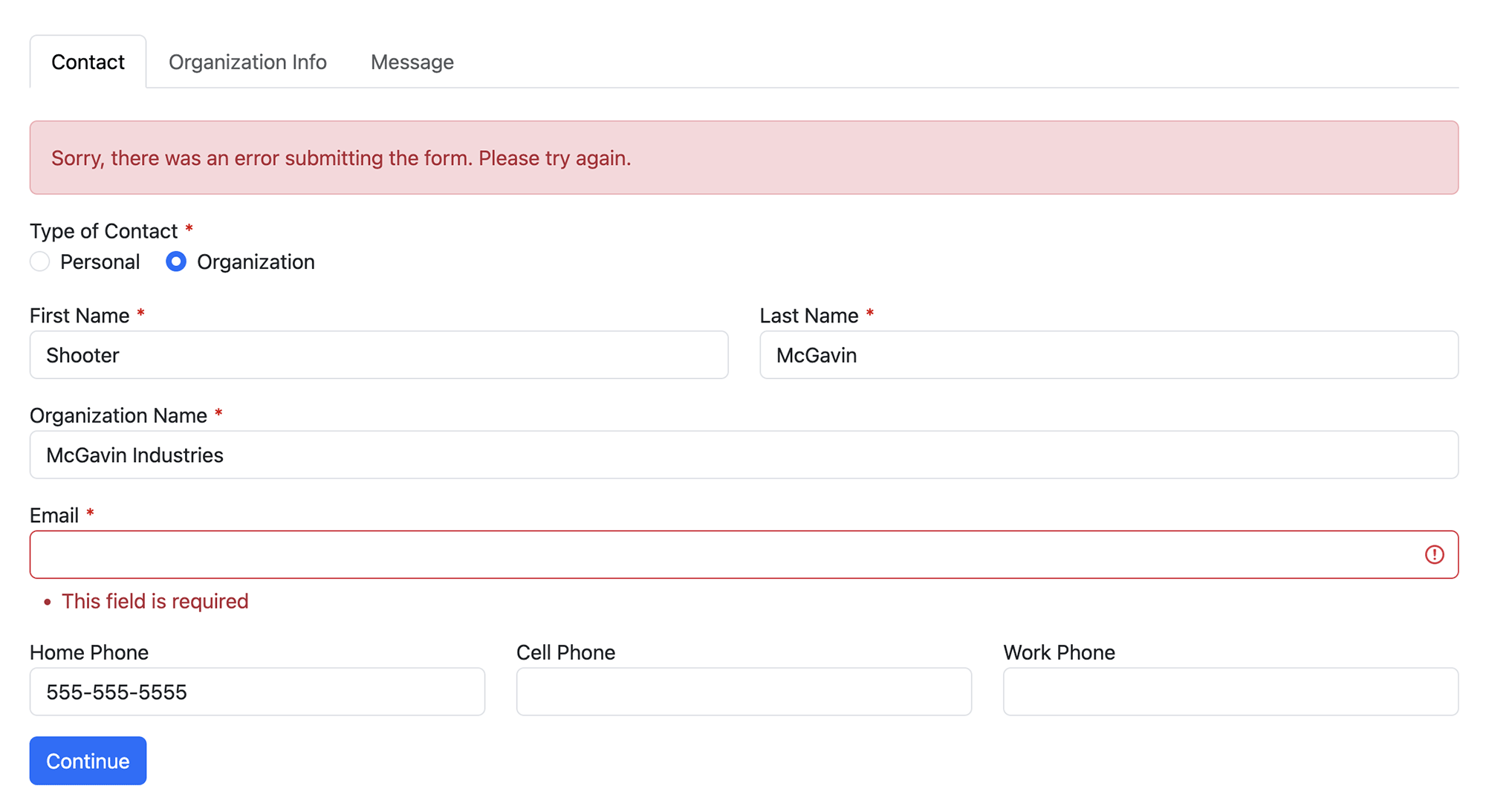Viewport: 1486px width, 812px height.
Task: Click inside the empty Email field
Action: [669, 554]
